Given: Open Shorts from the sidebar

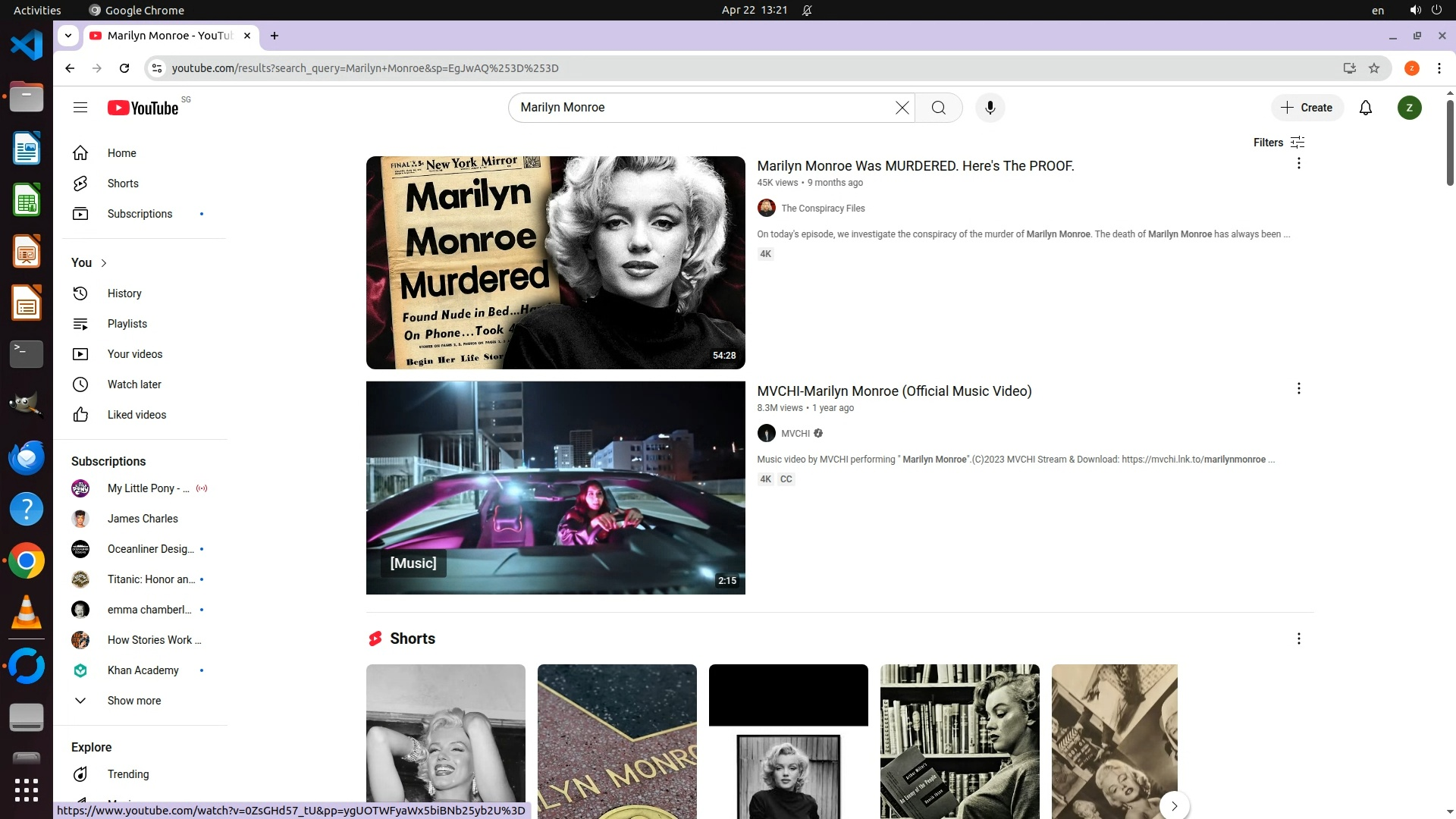Looking at the screenshot, I should pyautogui.click(x=122, y=184).
